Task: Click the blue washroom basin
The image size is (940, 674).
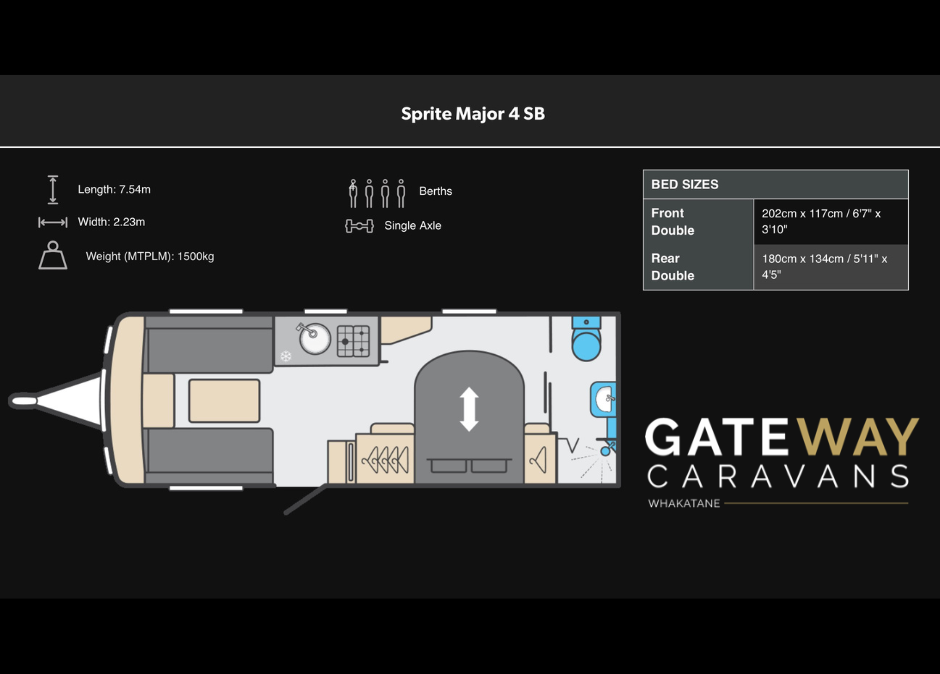Action: (x=604, y=401)
